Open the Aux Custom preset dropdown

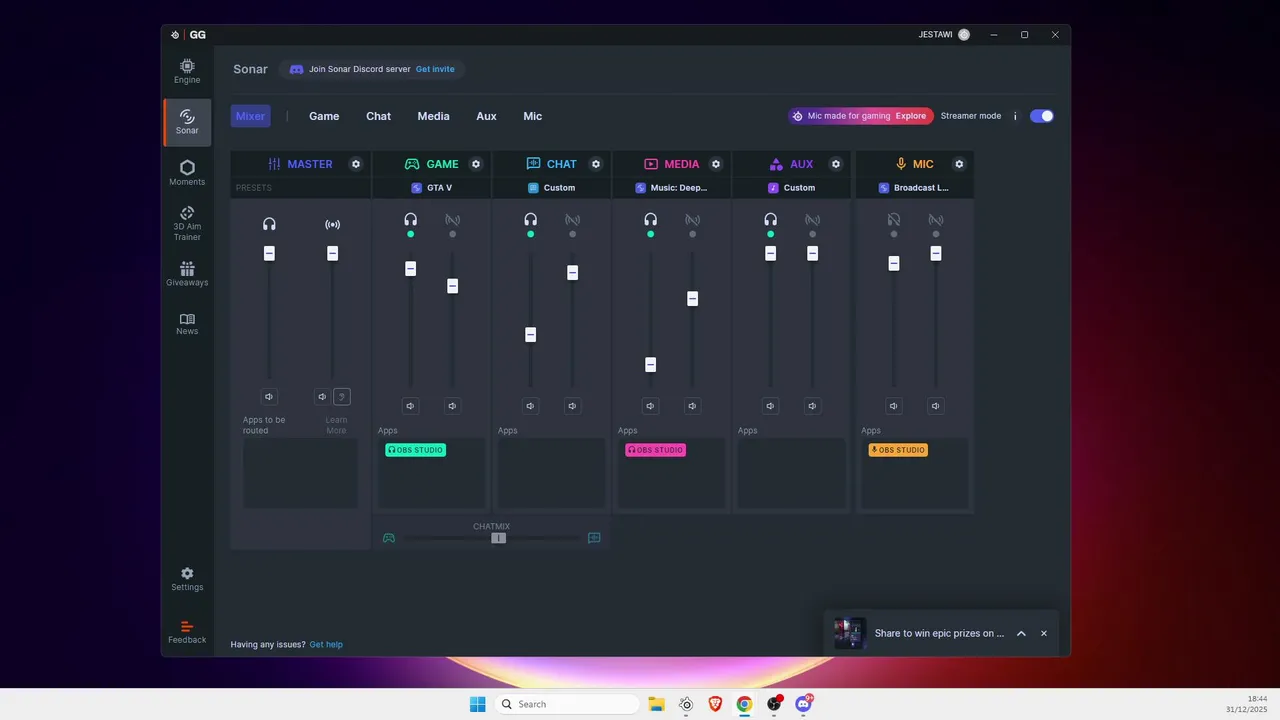(792, 188)
